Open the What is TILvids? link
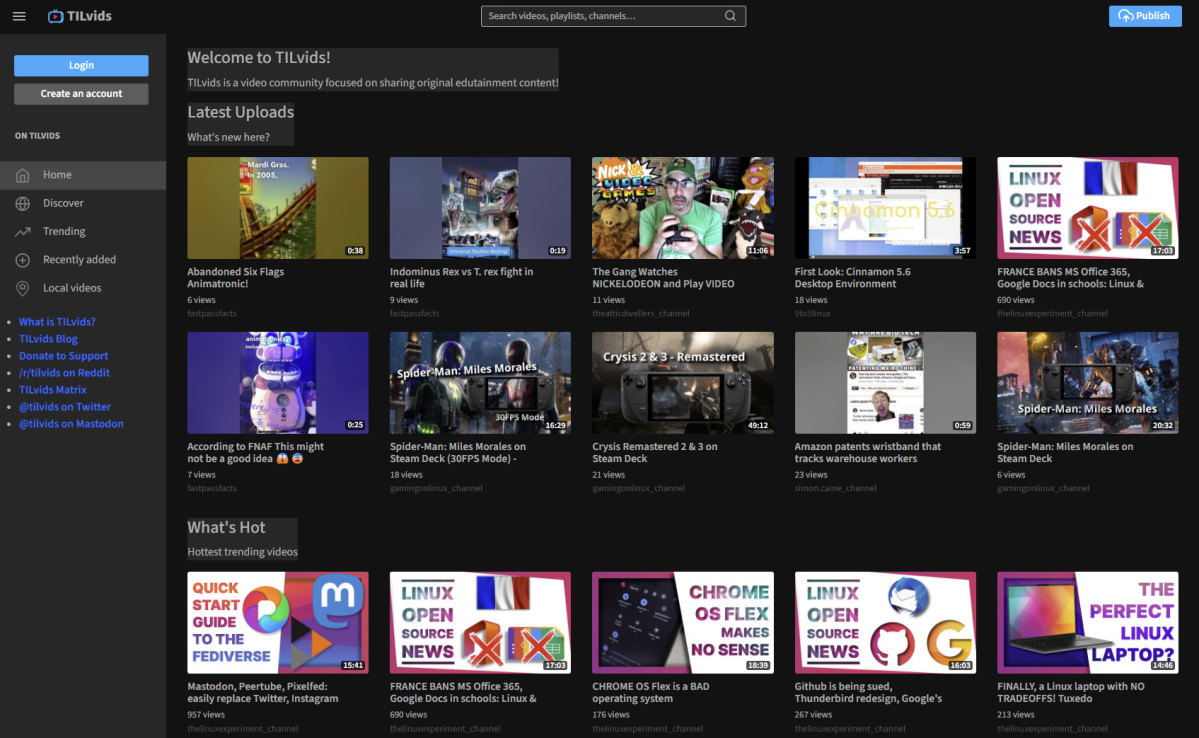 point(57,322)
